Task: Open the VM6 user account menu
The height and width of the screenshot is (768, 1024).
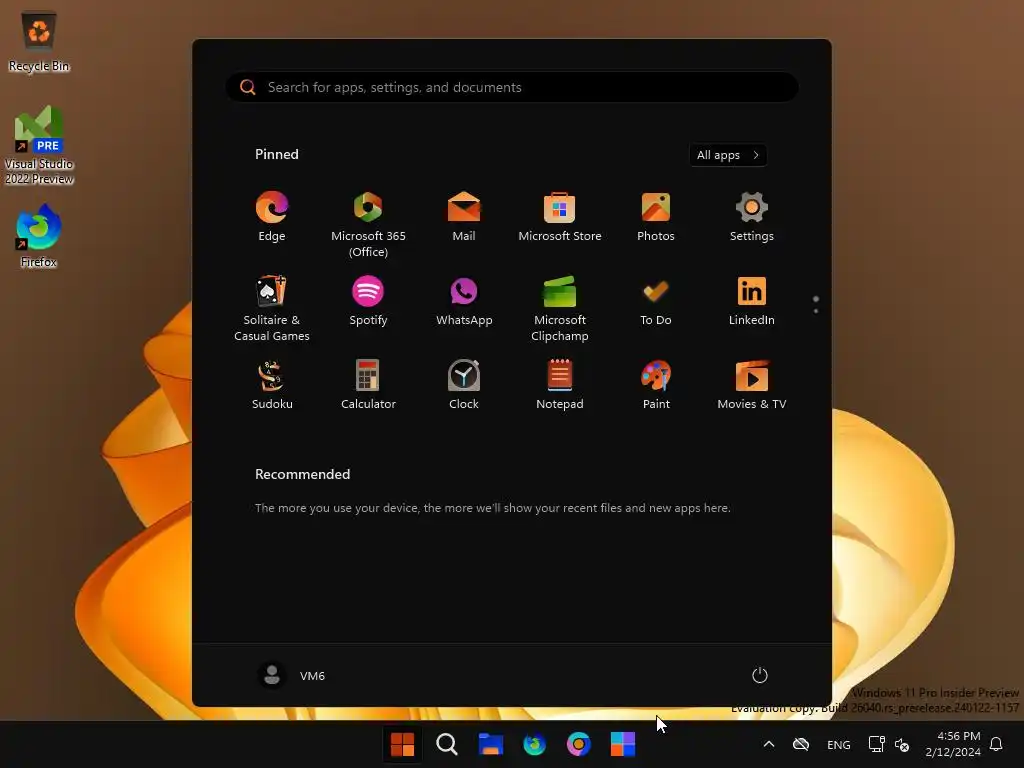Action: 291,675
